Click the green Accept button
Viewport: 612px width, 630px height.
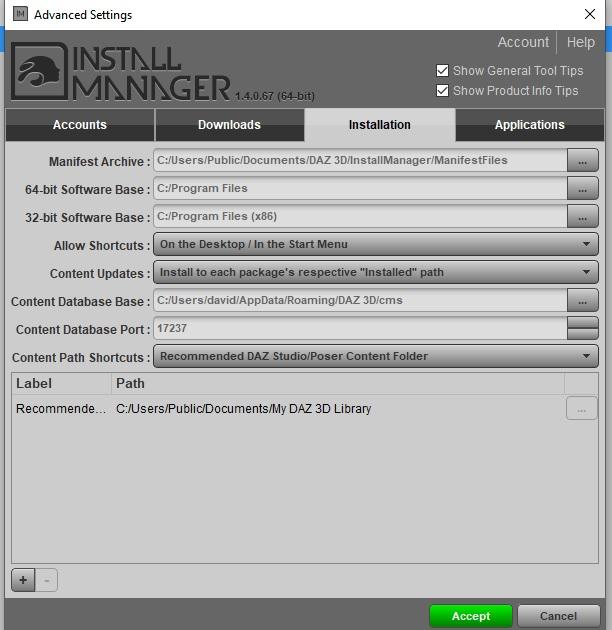pyautogui.click(x=471, y=616)
